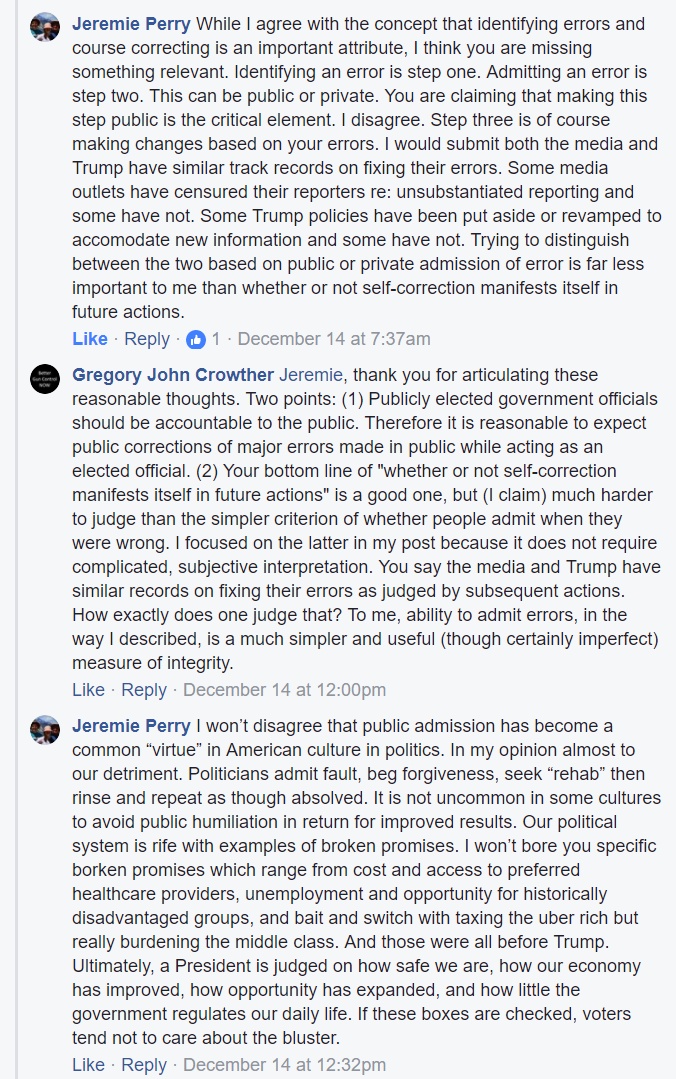Screen dimensions: 676x1079
Task: Open Jeremie Perry's profile from the 7:37am comment name
Action: [x=132, y=23]
